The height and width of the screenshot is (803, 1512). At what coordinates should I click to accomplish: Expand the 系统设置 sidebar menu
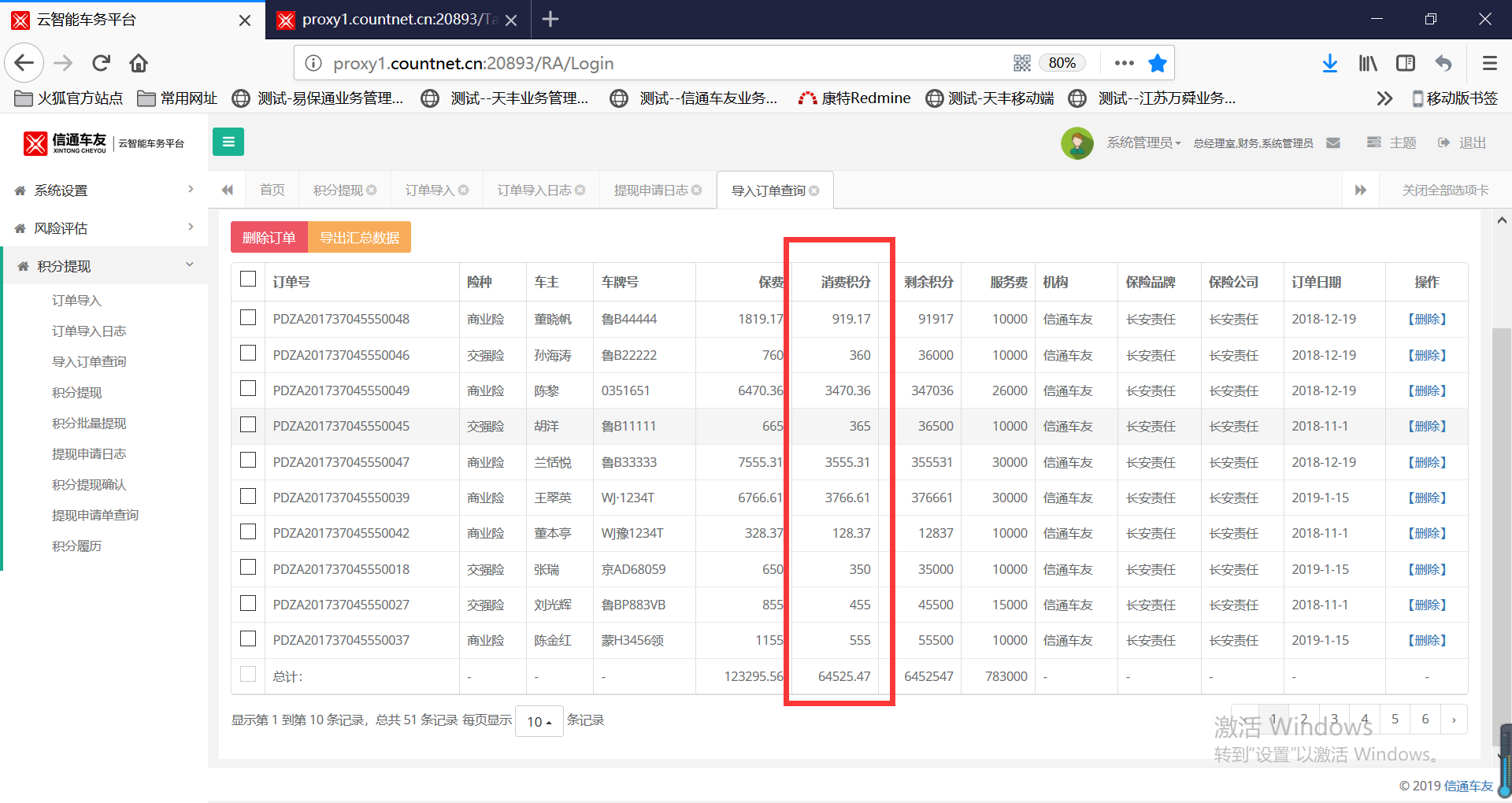coord(104,191)
